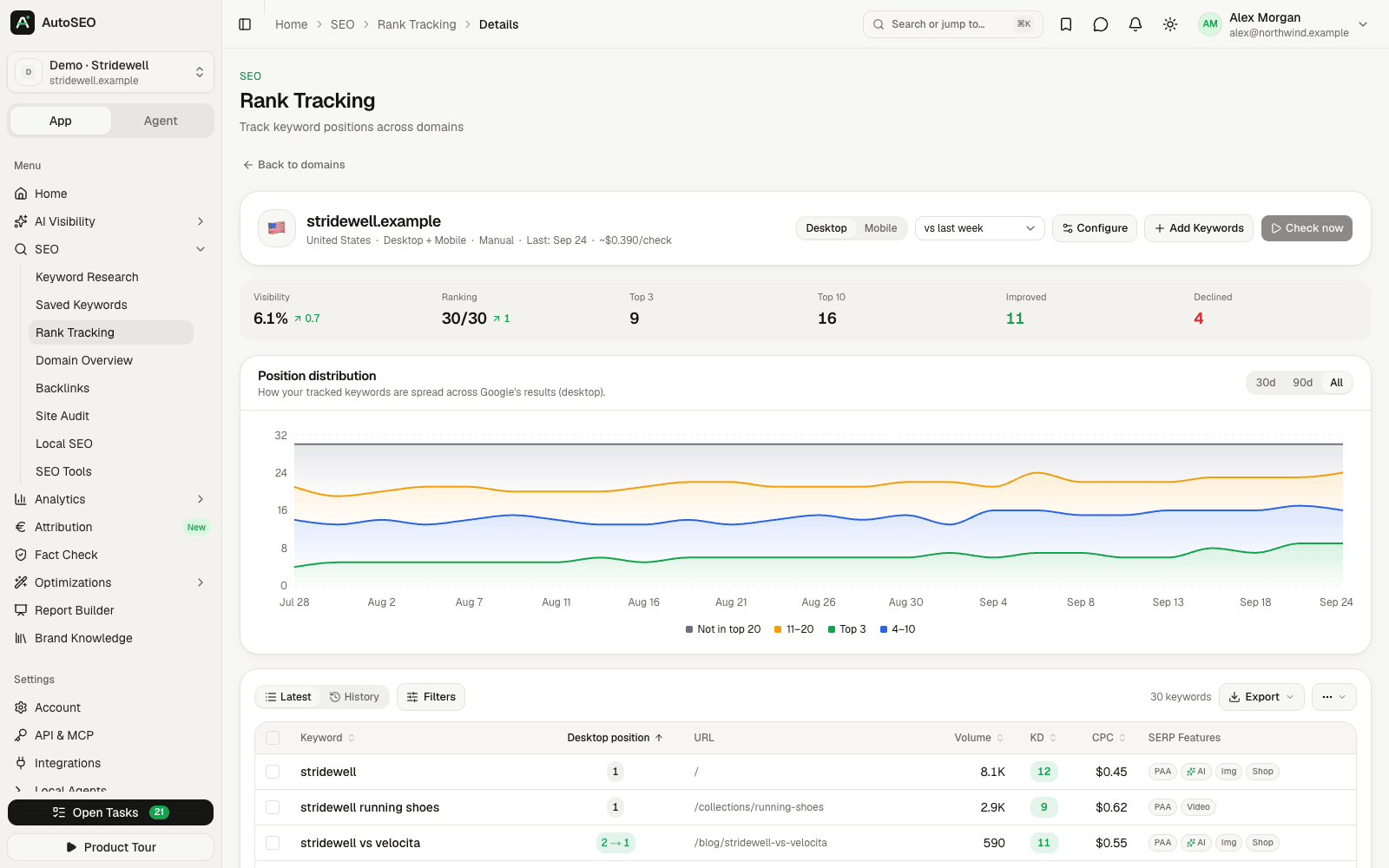The width and height of the screenshot is (1389, 868).
Task: Select the 30d range tab
Action: point(1266,383)
